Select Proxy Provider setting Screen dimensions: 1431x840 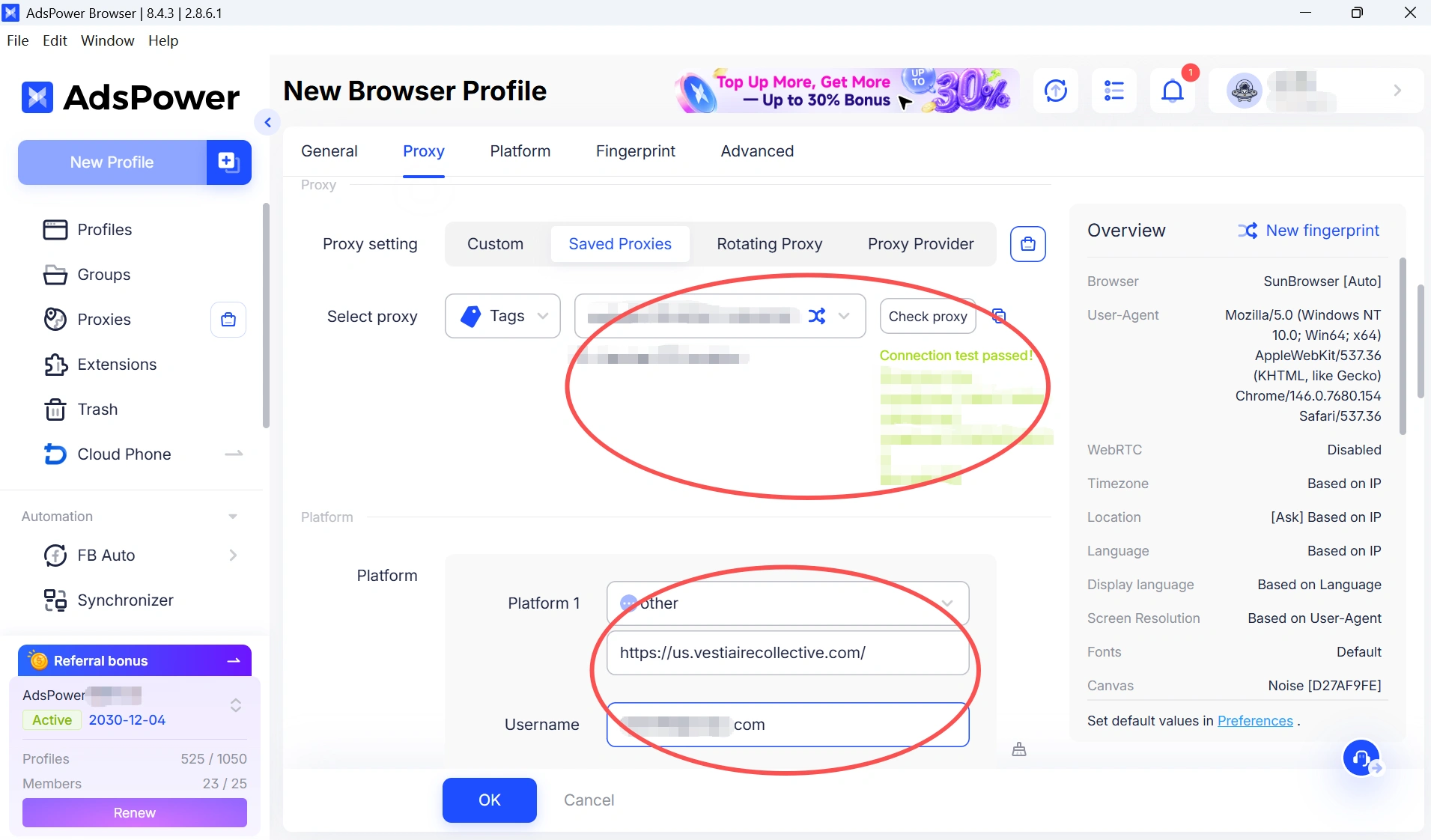(x=921, y=244)
